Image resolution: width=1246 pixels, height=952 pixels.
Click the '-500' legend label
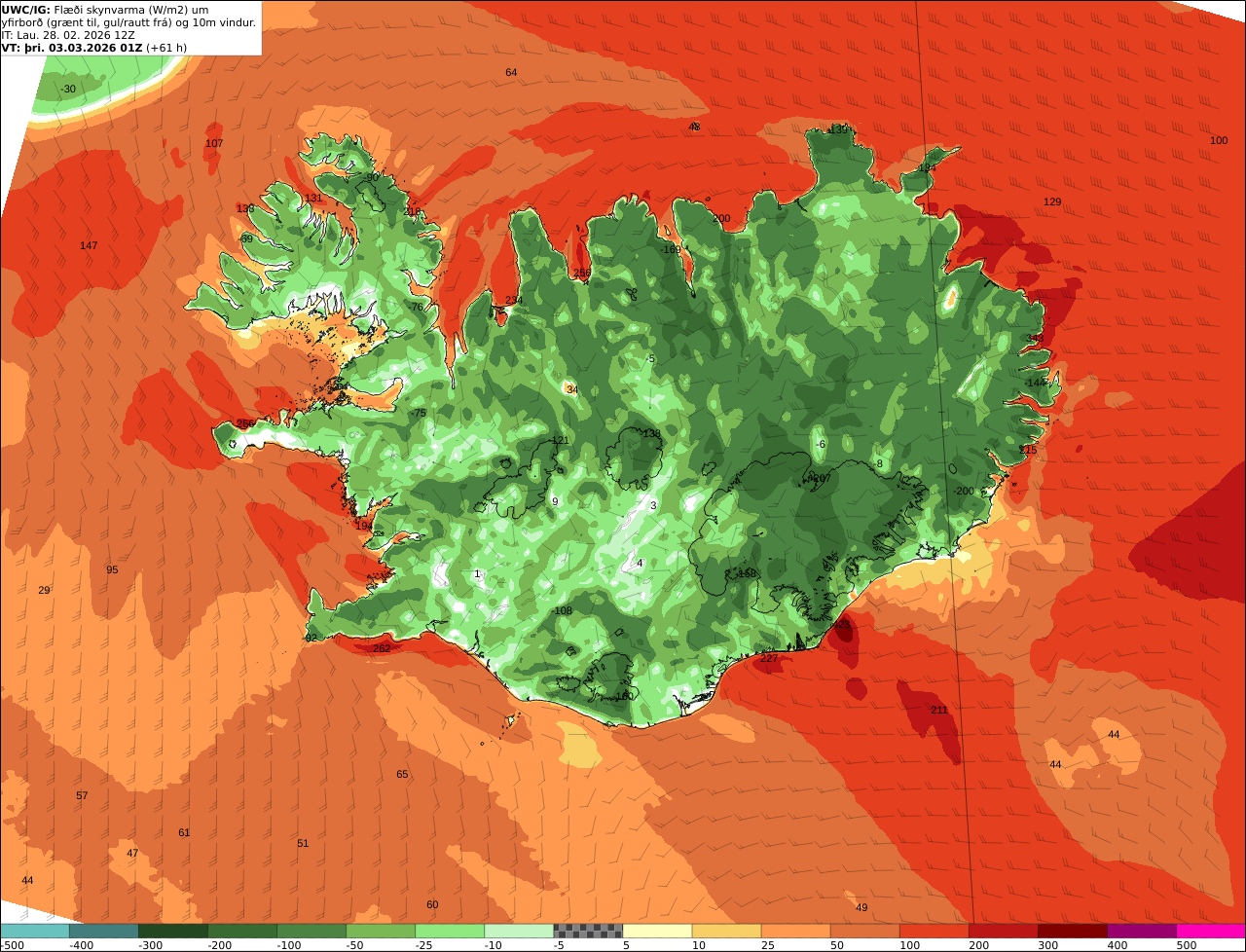click(12, 945)
